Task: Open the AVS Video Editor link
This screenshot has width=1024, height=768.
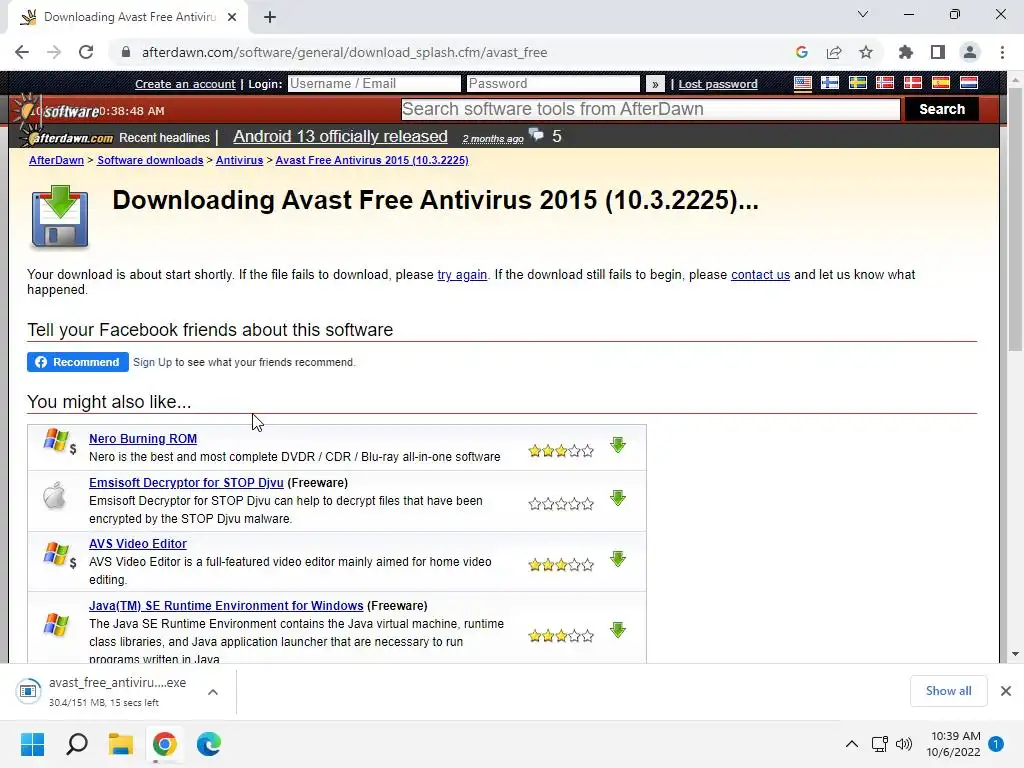Action: (138, 543)
